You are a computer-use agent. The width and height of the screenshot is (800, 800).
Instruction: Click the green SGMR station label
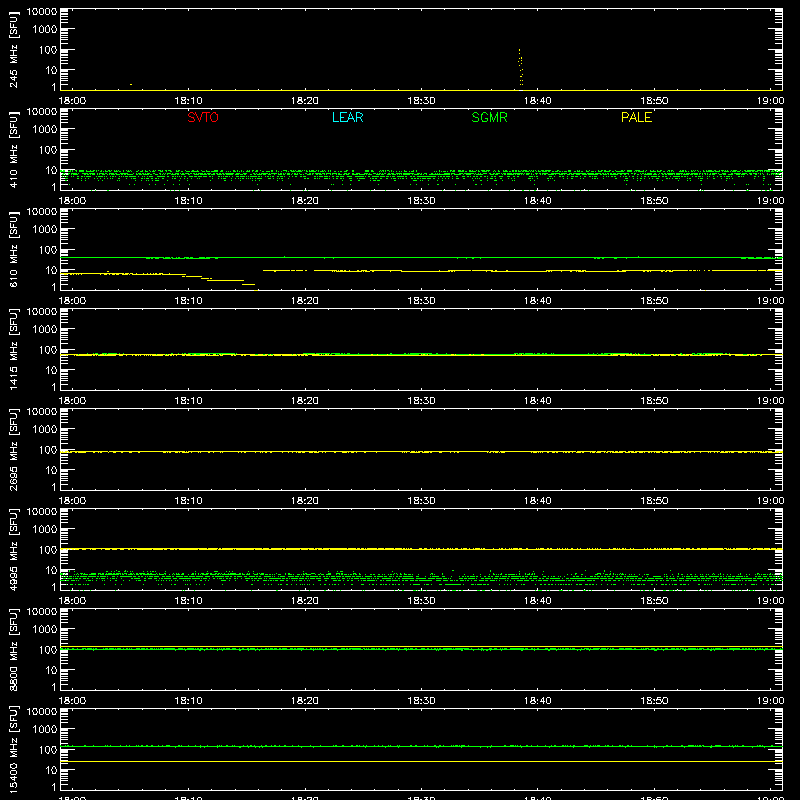pos(489,117)
